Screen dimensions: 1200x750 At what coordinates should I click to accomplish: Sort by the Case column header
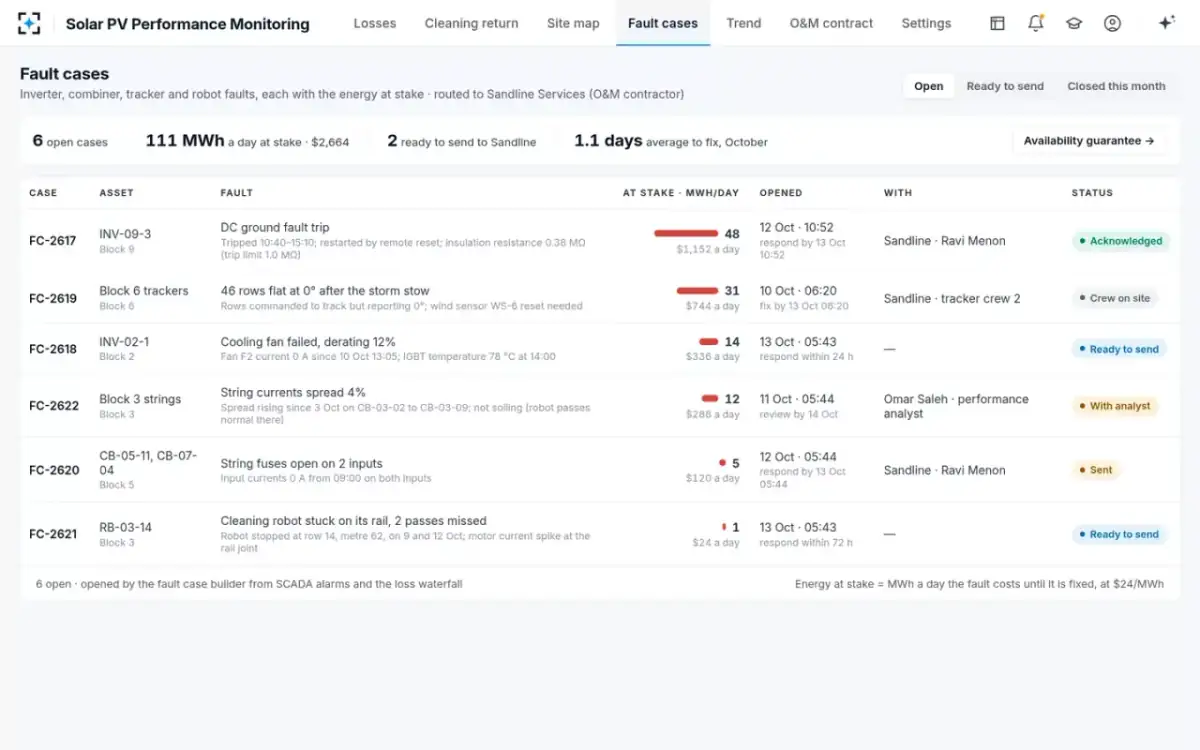pyautogui.click(x=43, y=193)
